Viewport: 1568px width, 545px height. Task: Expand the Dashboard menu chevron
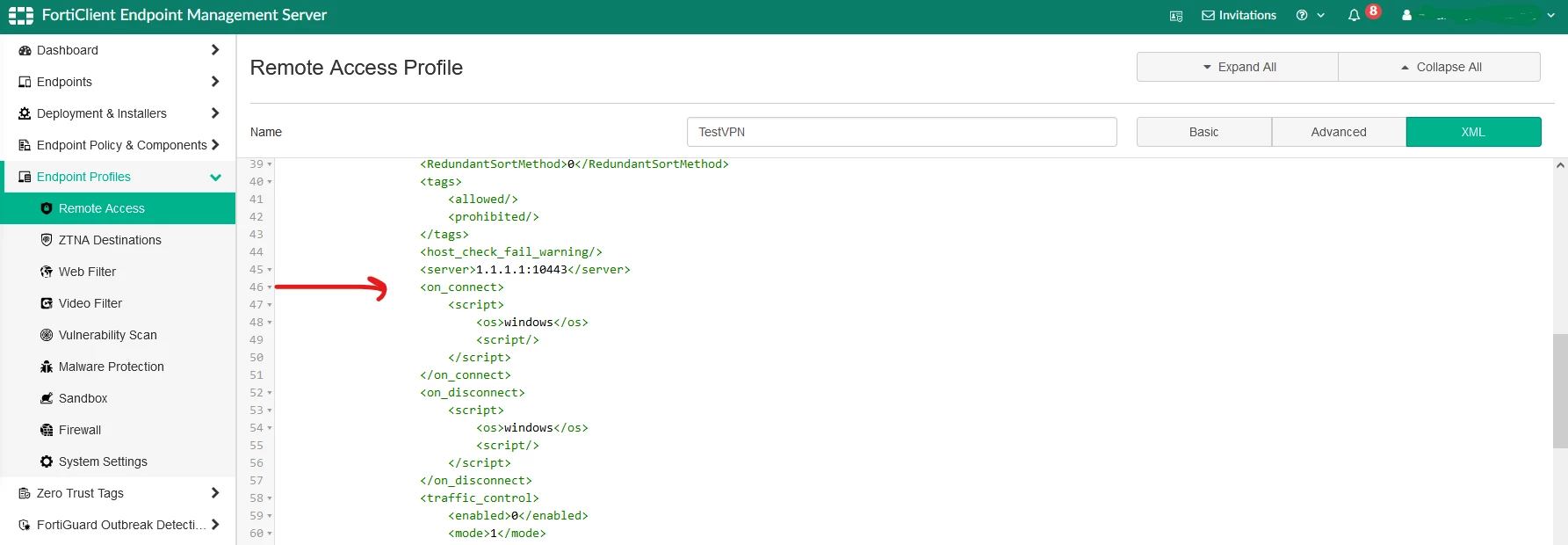tap(215, 50)
